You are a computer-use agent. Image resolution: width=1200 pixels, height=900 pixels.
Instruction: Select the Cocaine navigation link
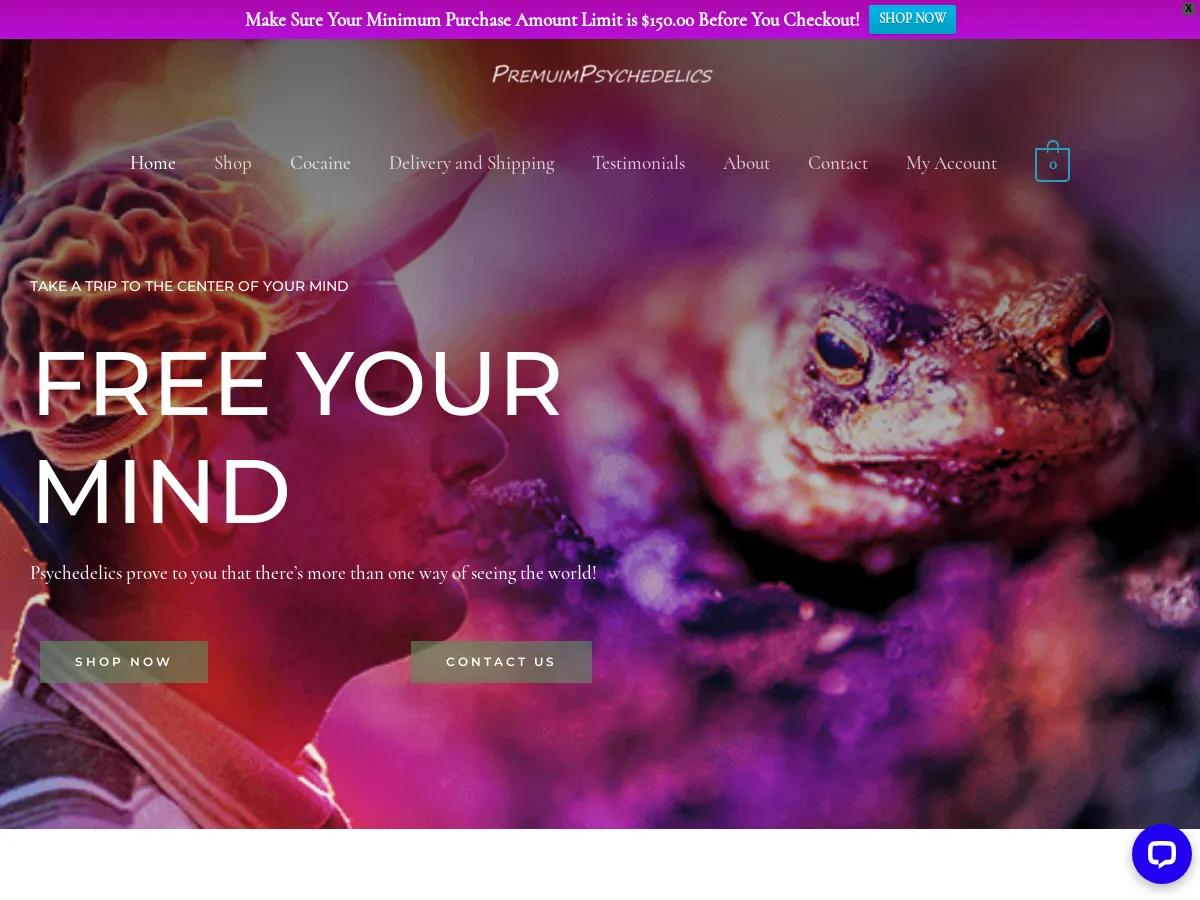(x=320, y=163)
